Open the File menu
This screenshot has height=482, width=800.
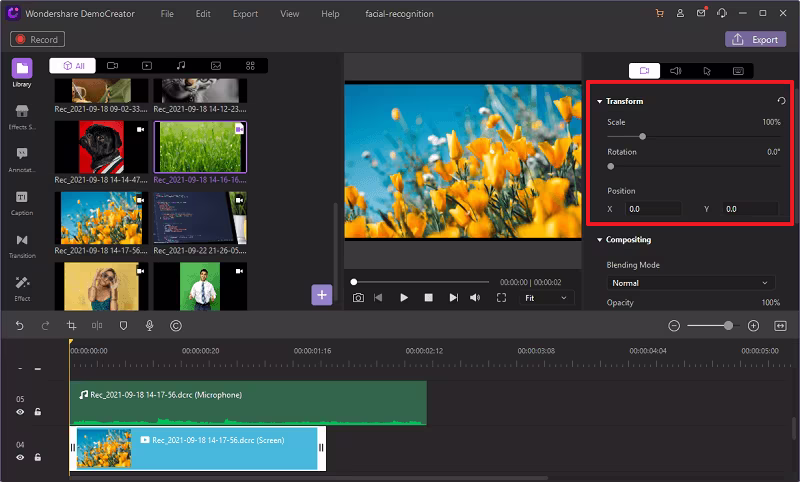(x=167, y=14)
